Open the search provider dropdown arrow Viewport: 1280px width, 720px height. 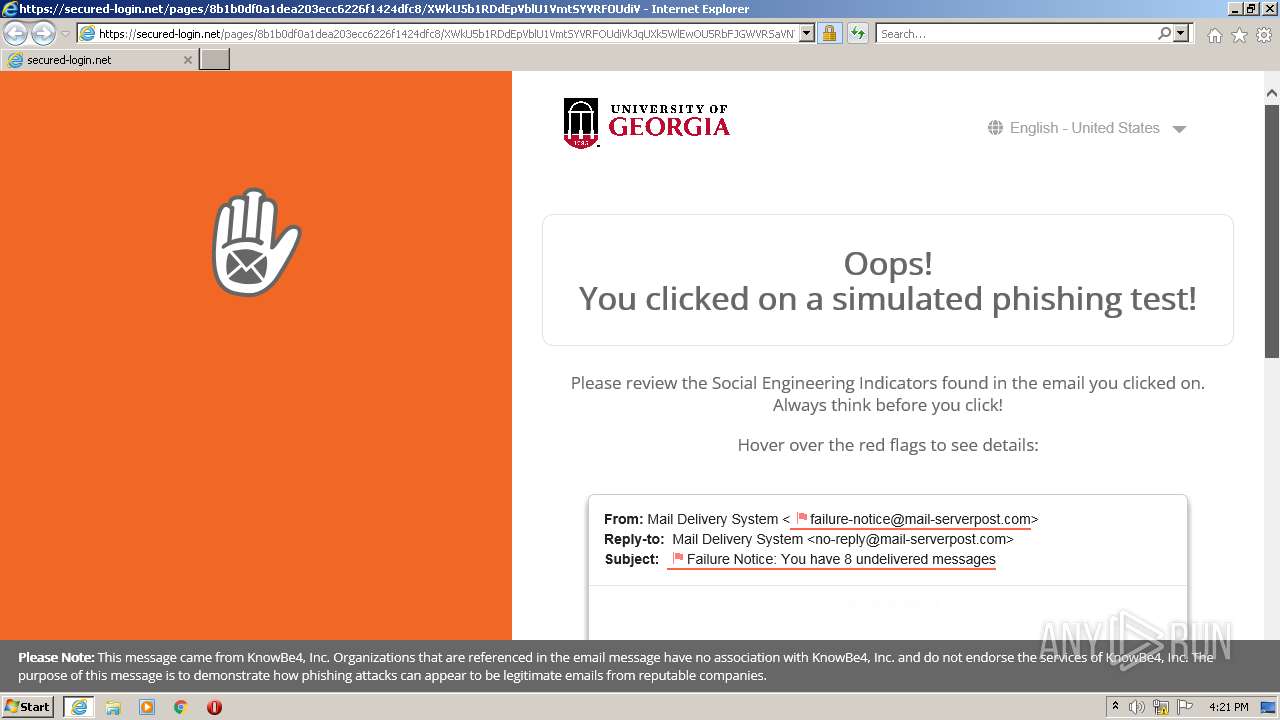pos(1181,33)
